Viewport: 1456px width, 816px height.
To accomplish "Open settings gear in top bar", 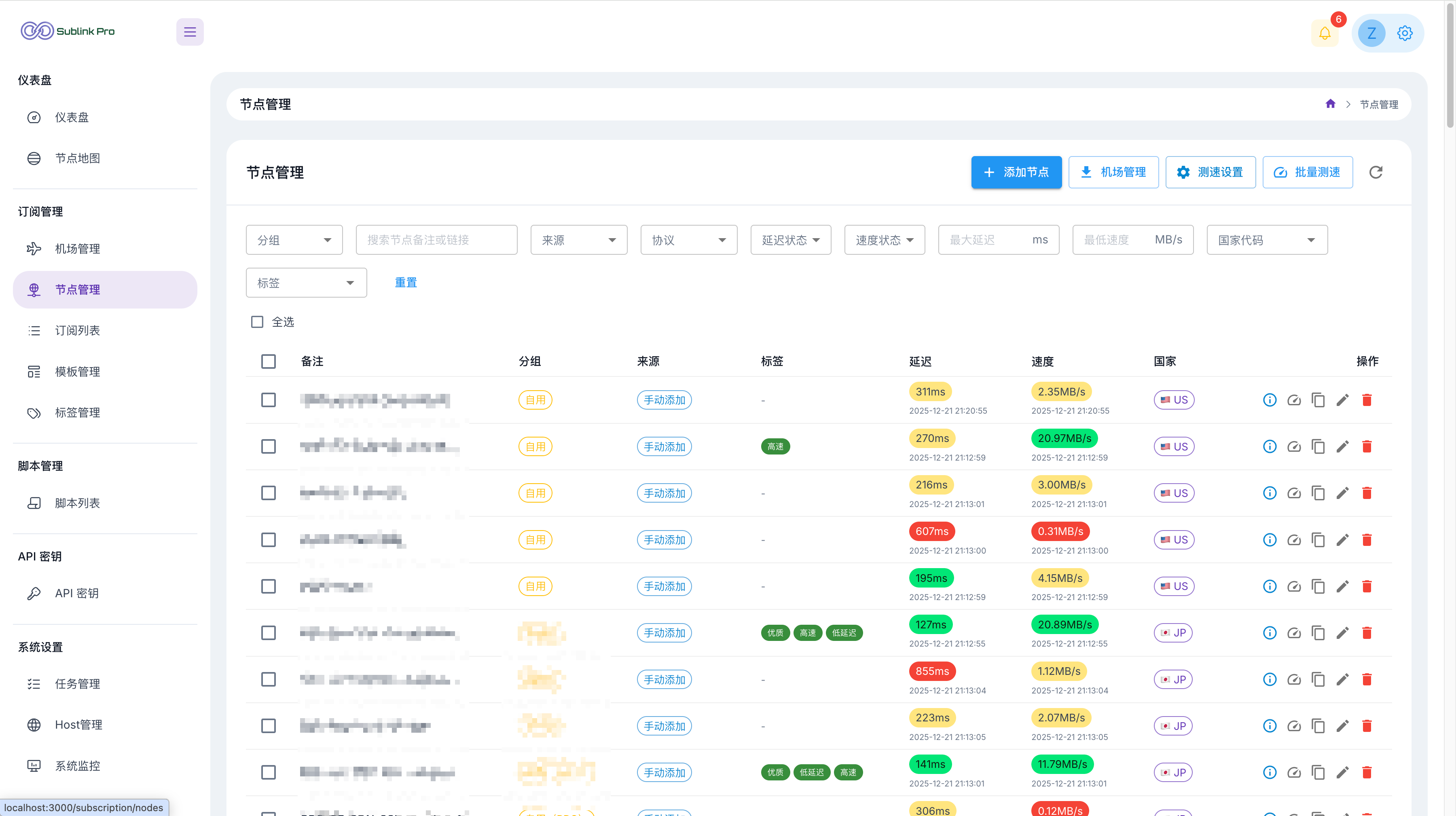I will (1405, 33).
